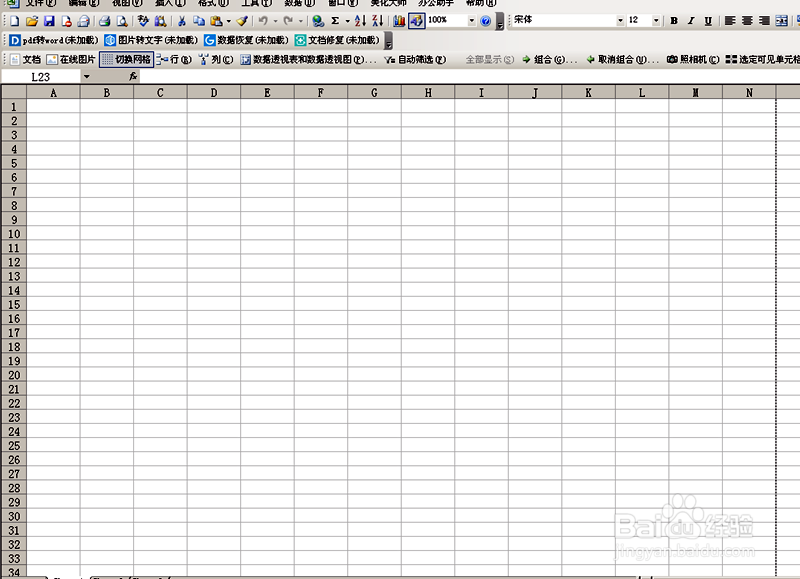Expand the paste options arrow
The image size is (800, 579).
pos(229,21)
